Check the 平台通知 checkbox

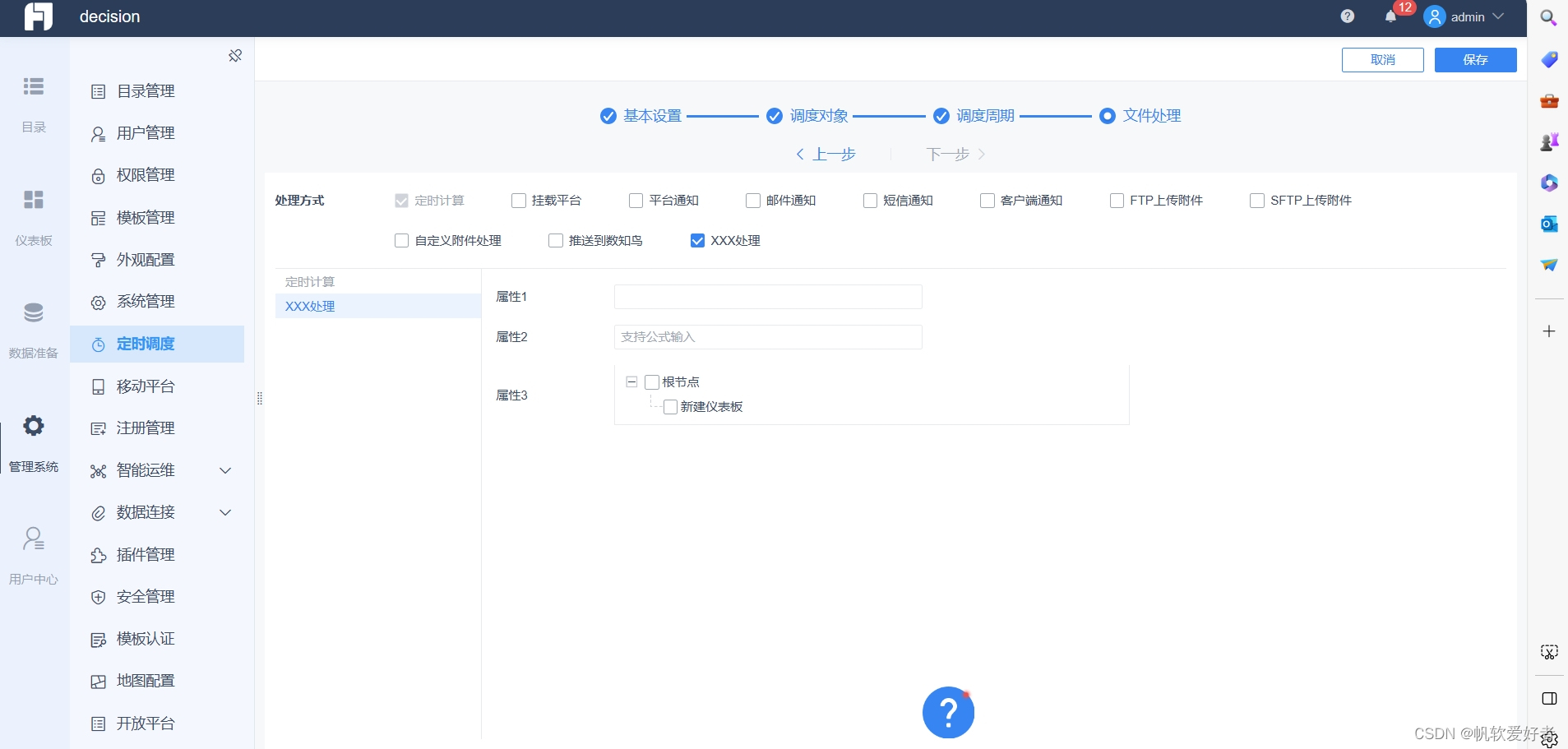[636, 201]
